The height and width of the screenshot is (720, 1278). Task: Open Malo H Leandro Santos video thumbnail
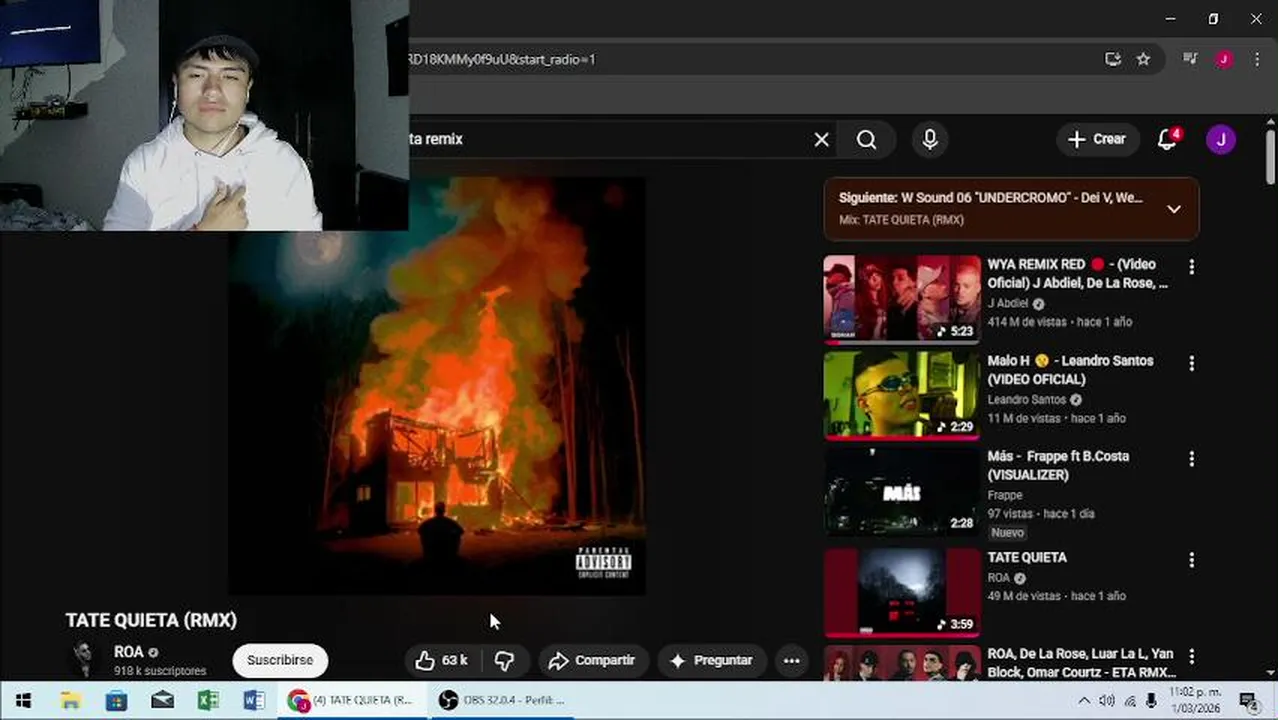[x=902, y=395]
